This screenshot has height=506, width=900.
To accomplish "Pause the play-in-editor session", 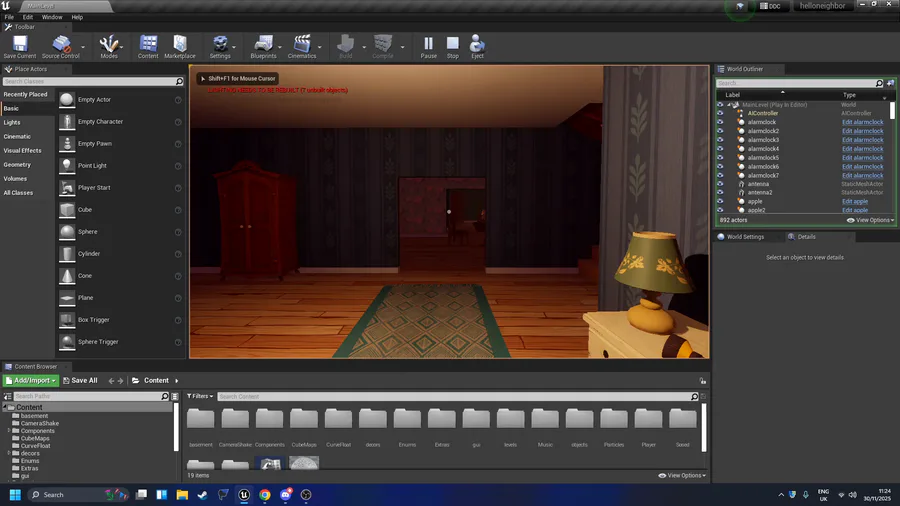I will [428, 46].
